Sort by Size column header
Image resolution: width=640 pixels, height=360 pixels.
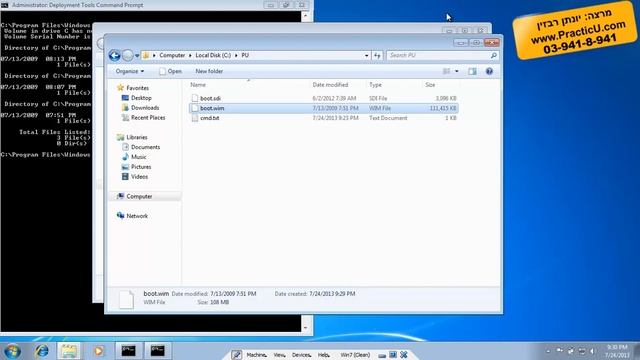click(x=430, y=85)
